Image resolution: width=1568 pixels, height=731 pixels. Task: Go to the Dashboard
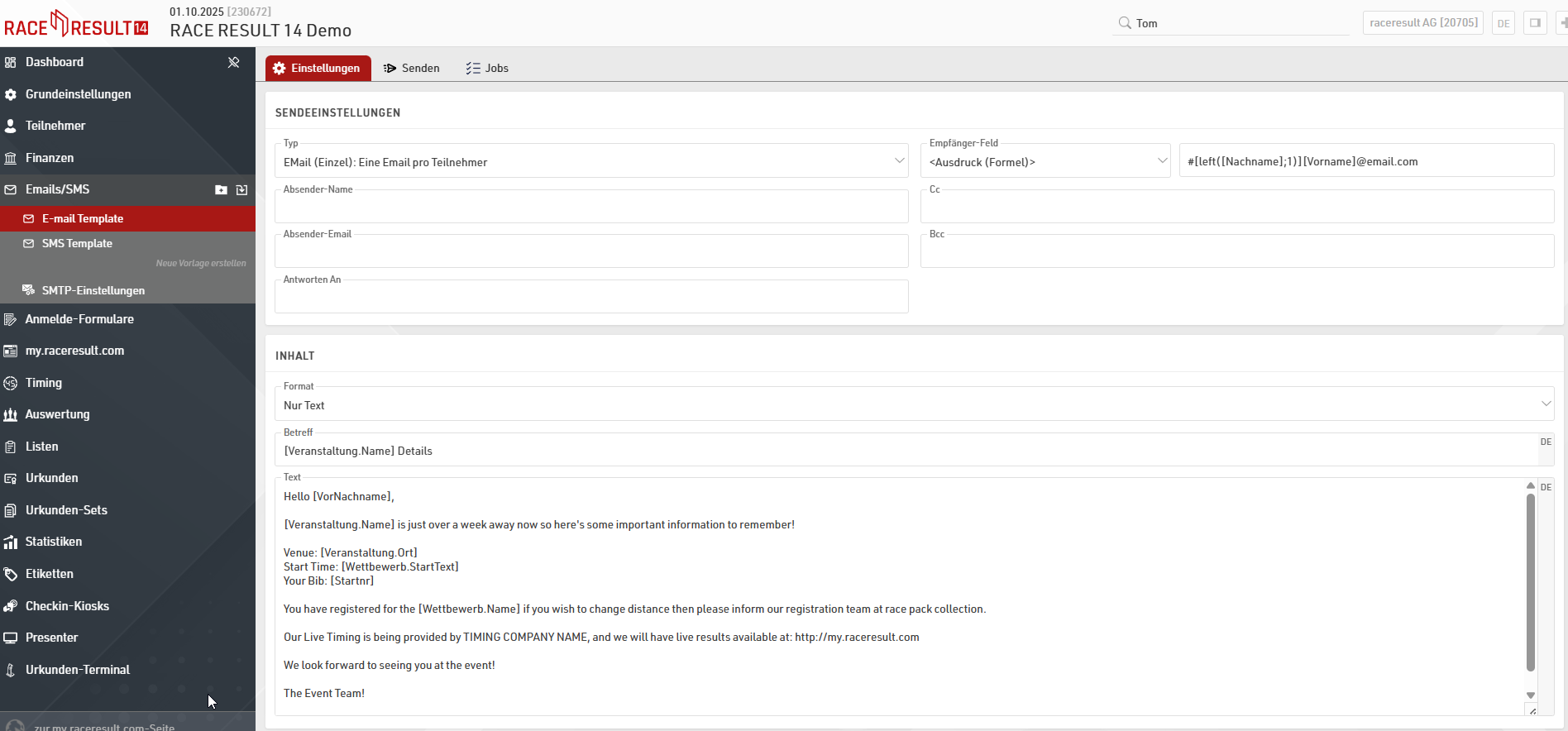(54, 62)
